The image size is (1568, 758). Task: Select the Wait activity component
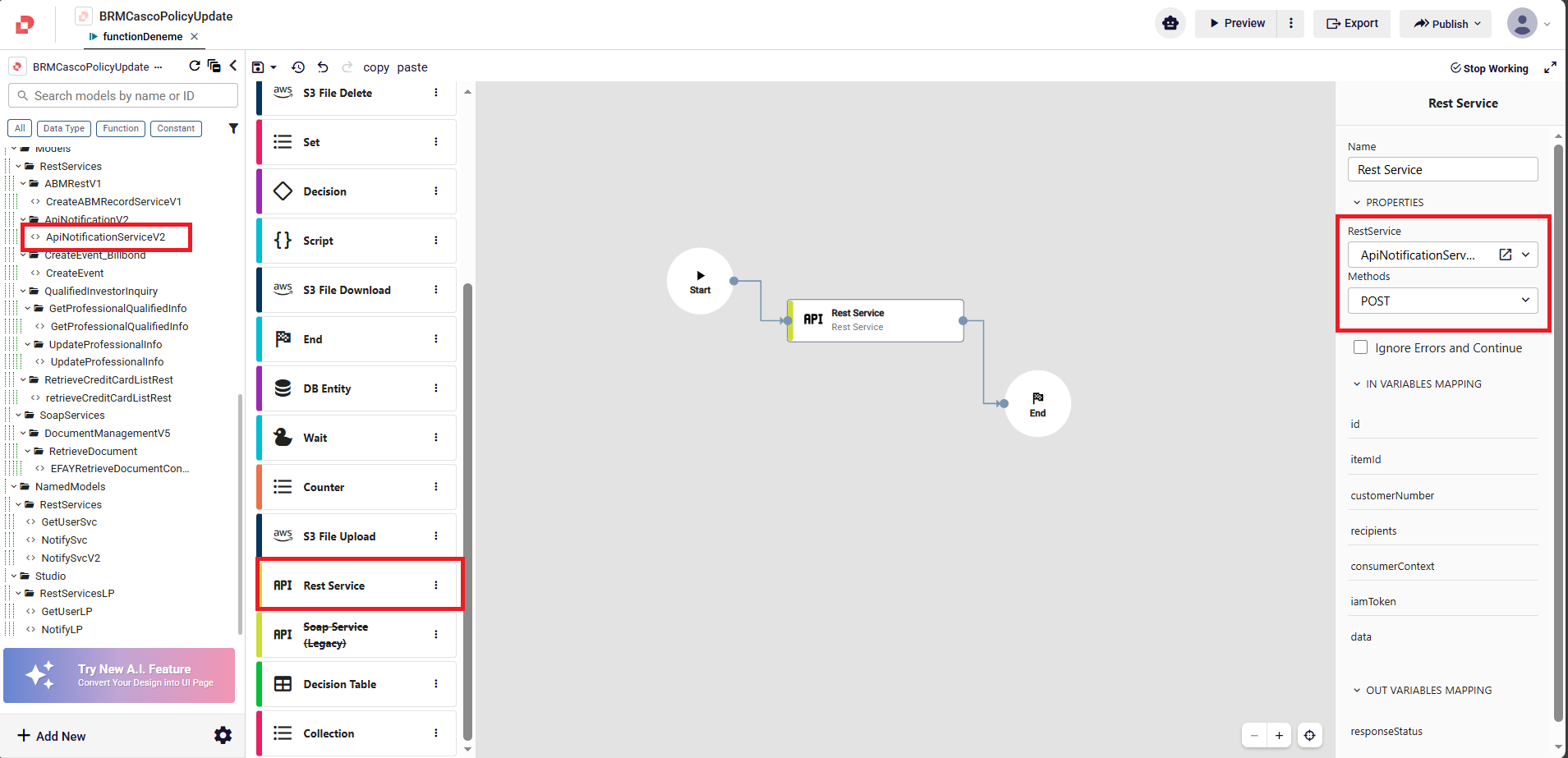click(356, 438)
